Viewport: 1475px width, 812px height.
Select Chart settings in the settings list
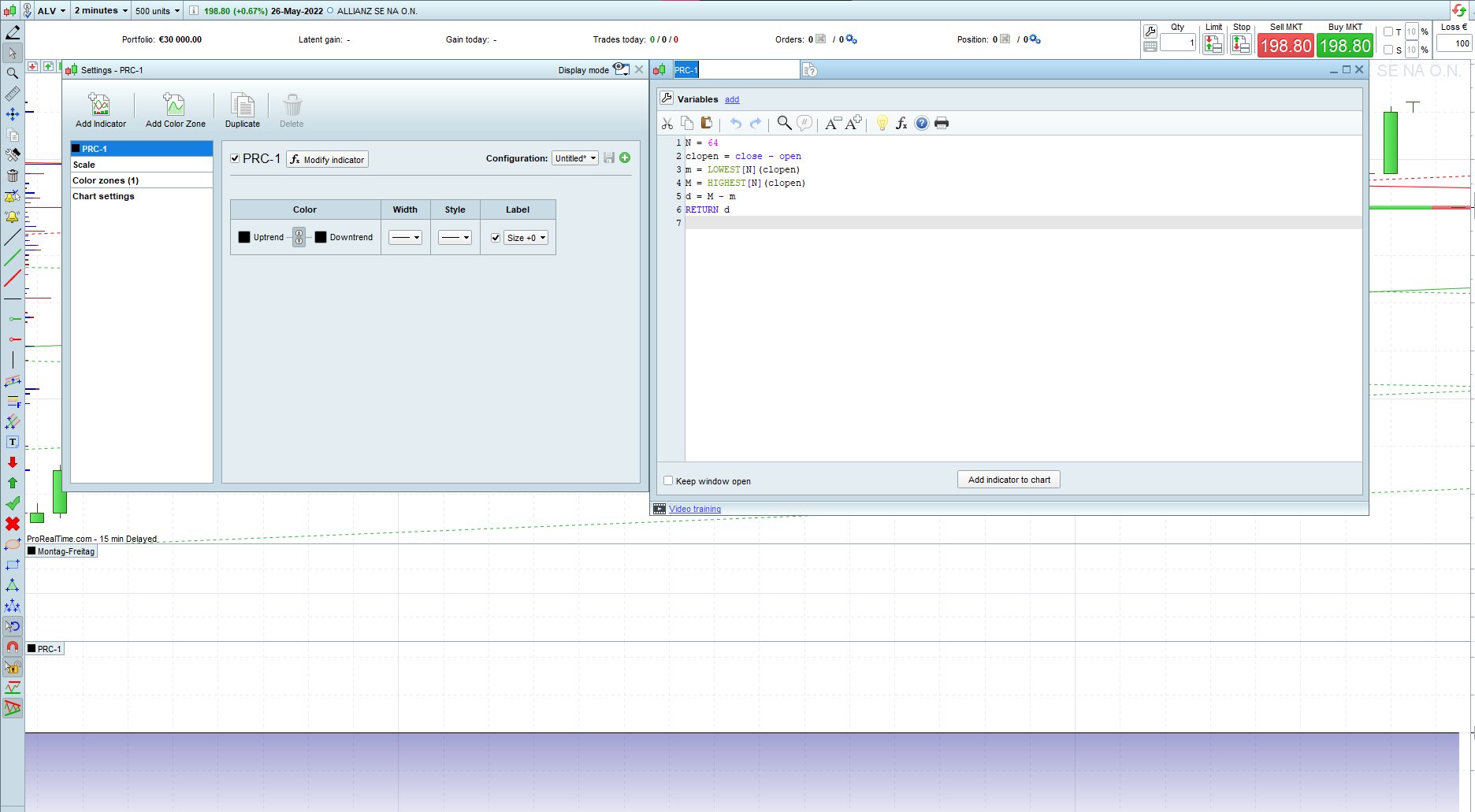click(103, 196)
